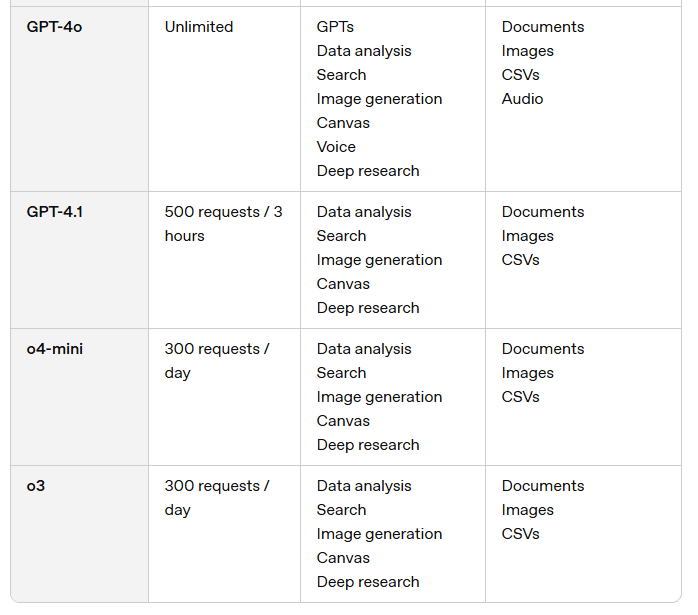Click Canvas in the o3 row
Image resolution: width=698 pixels, height=615 pixels.
[x=343, y=558]
